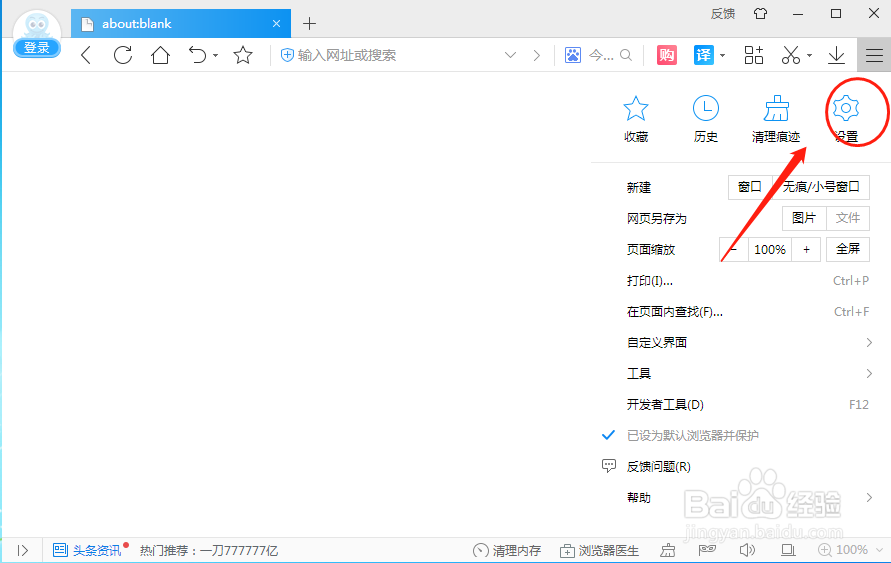891x563 pixels.
Task: Save page as 图片 button
Action: click(x=803, y=218)
